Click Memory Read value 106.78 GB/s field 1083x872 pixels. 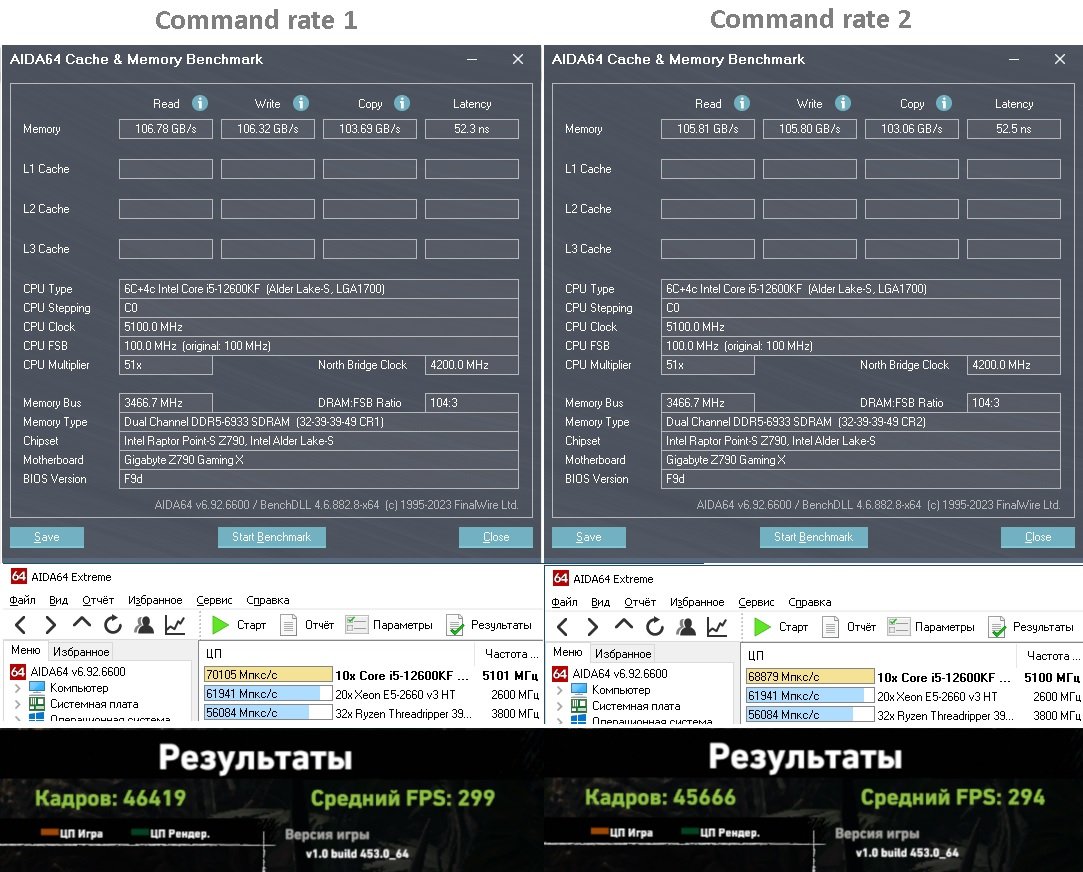coord(166,129)
